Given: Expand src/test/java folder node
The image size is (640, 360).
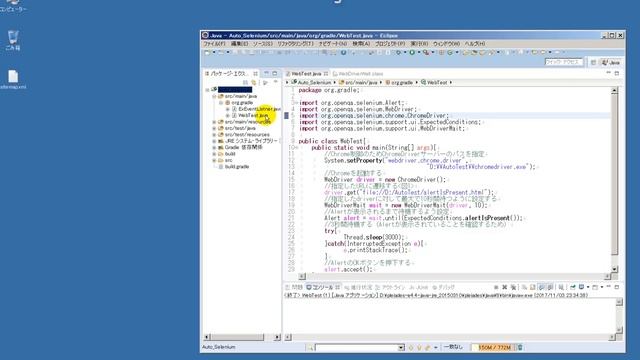Looking at the screenshot, I should tap(214, 128).
